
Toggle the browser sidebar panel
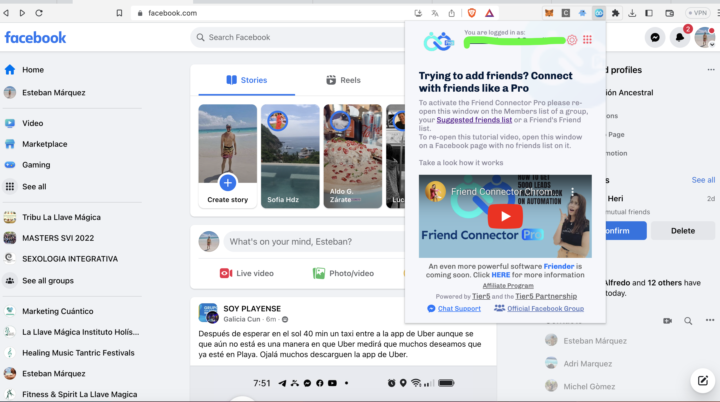pos(649,13)
